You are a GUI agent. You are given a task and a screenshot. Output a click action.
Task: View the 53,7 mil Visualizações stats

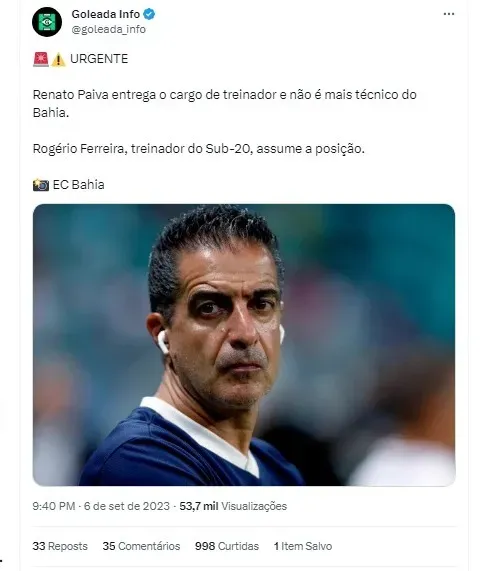[x=233, y=506]
